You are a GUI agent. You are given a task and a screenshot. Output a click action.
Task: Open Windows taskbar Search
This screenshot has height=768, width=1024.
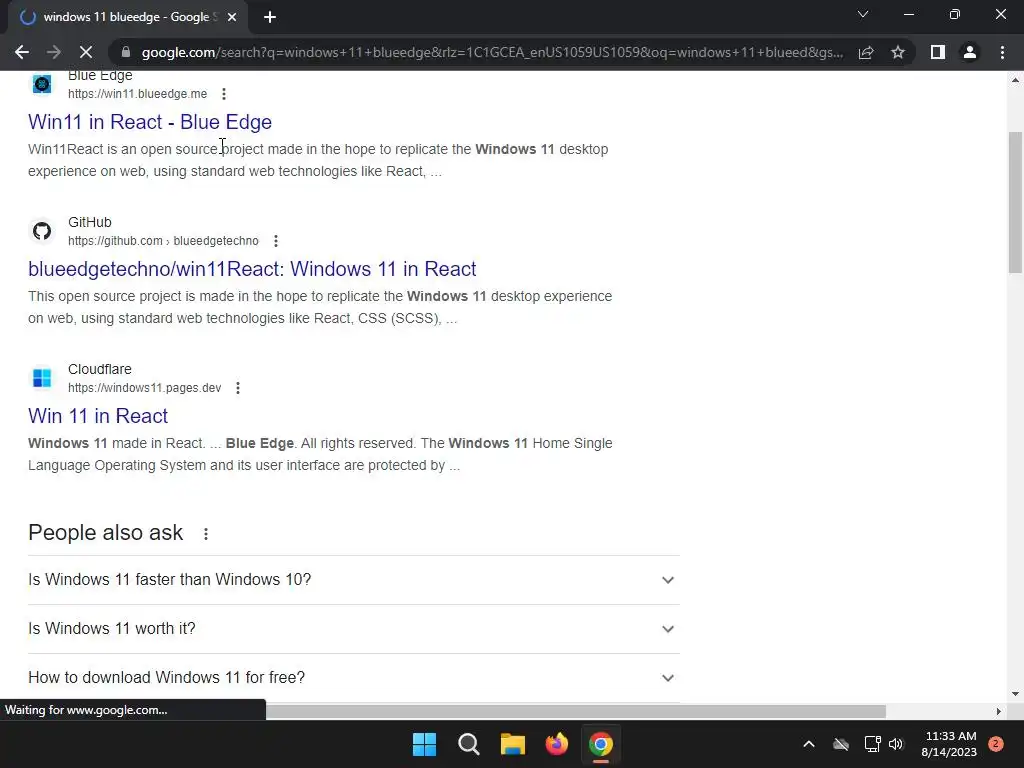tap(469, 744)
